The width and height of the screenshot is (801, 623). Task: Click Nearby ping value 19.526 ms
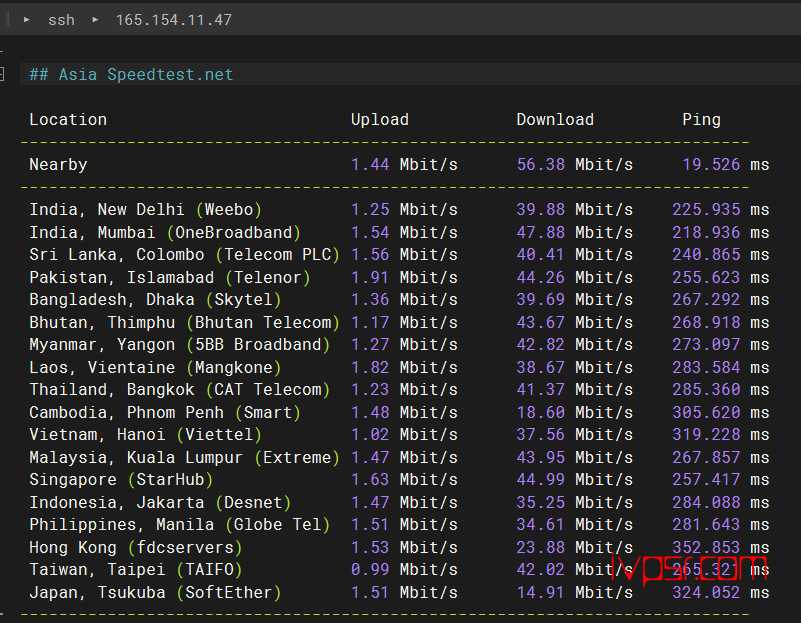[726, 164]
